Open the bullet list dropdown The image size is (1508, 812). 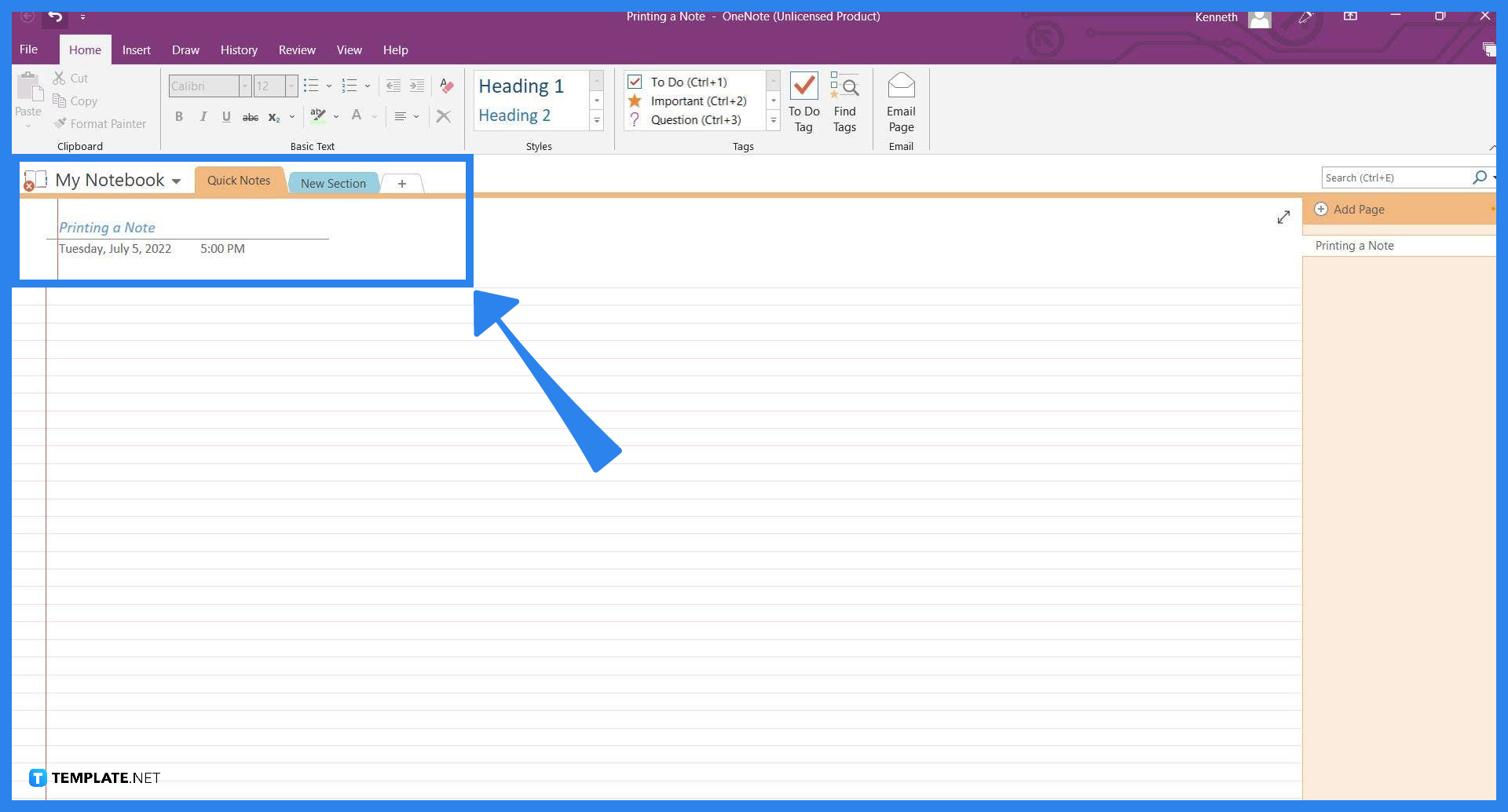(x=328, y=86)
